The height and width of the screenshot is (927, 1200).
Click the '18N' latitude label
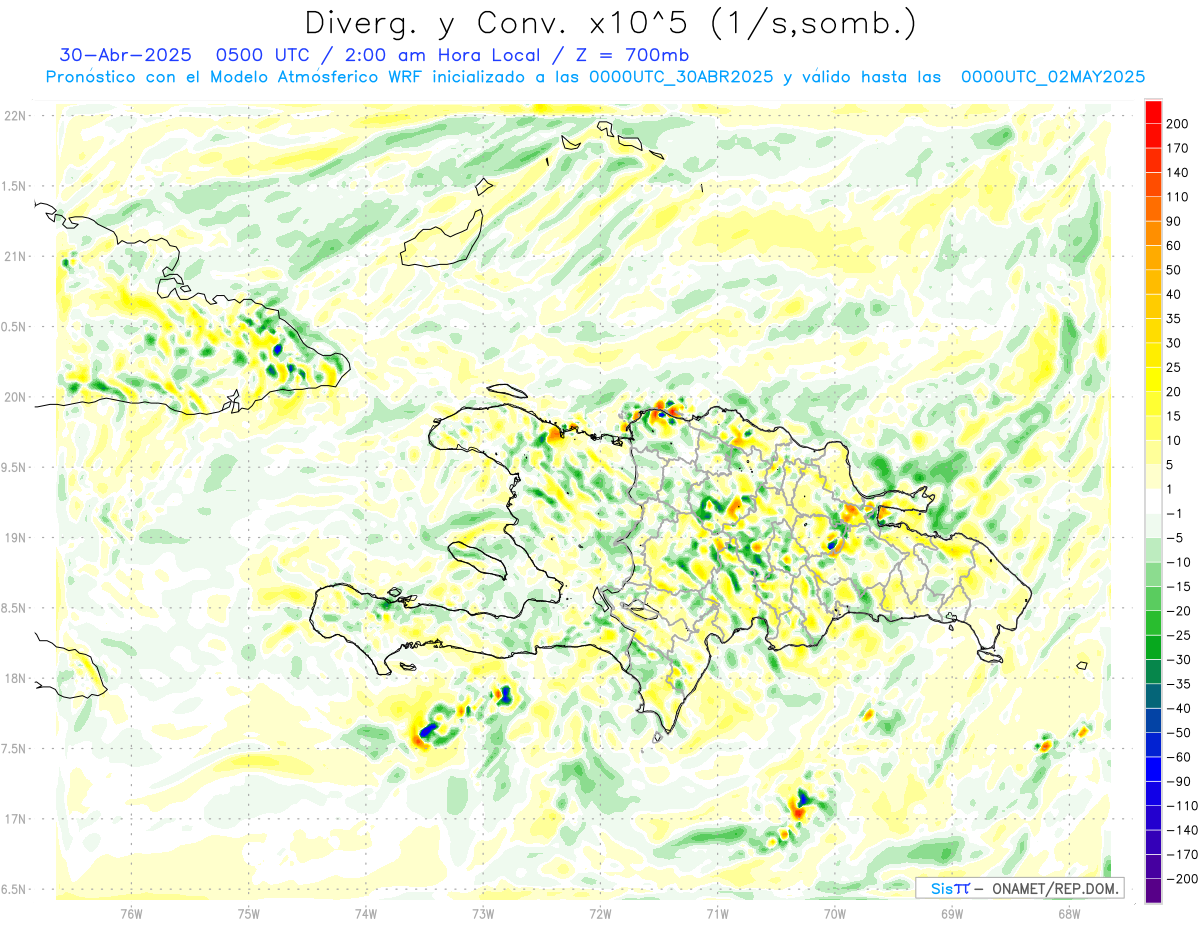(x=14, y=678)
